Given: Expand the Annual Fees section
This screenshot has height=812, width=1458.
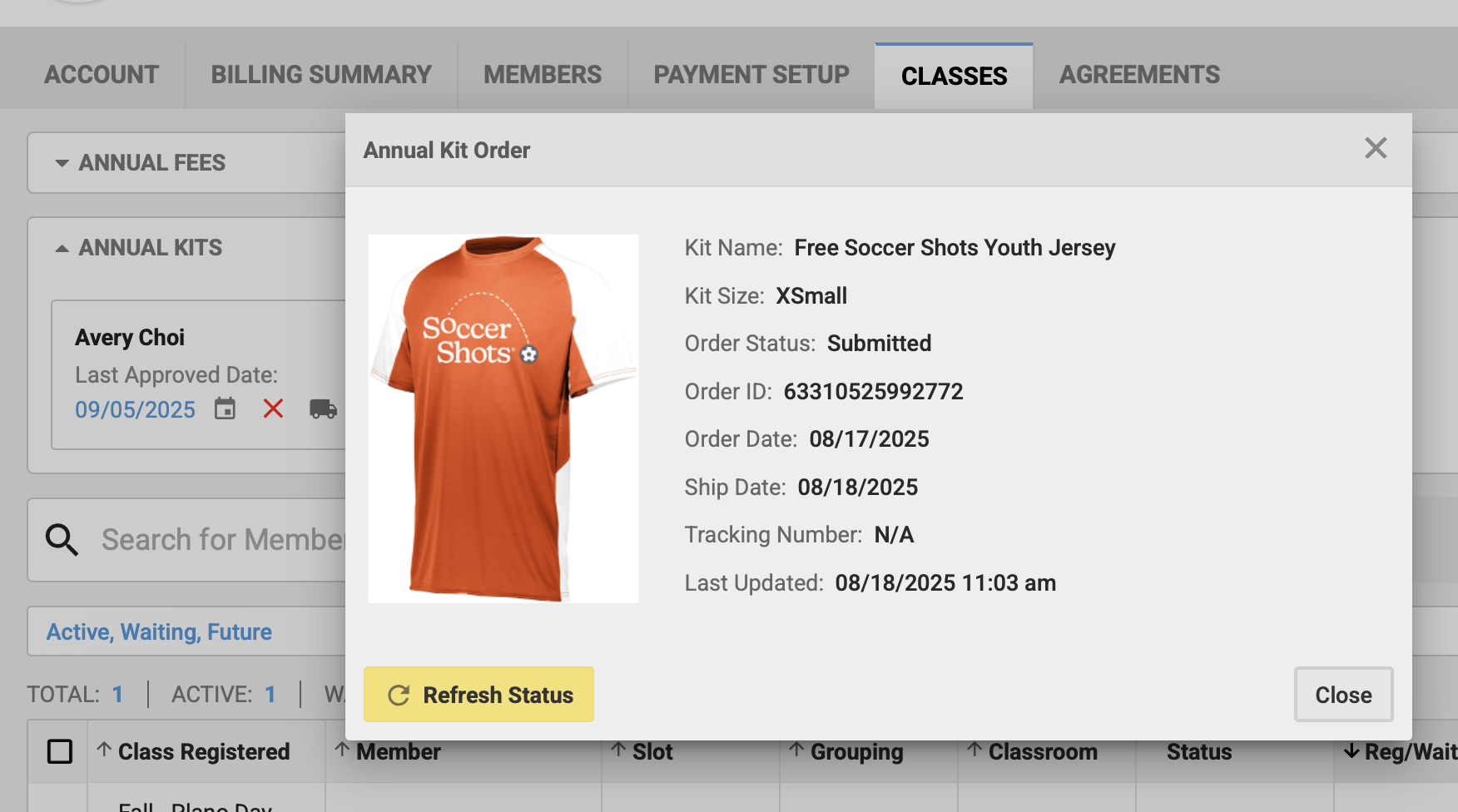Looking at the screenshot, I should 62,163.
